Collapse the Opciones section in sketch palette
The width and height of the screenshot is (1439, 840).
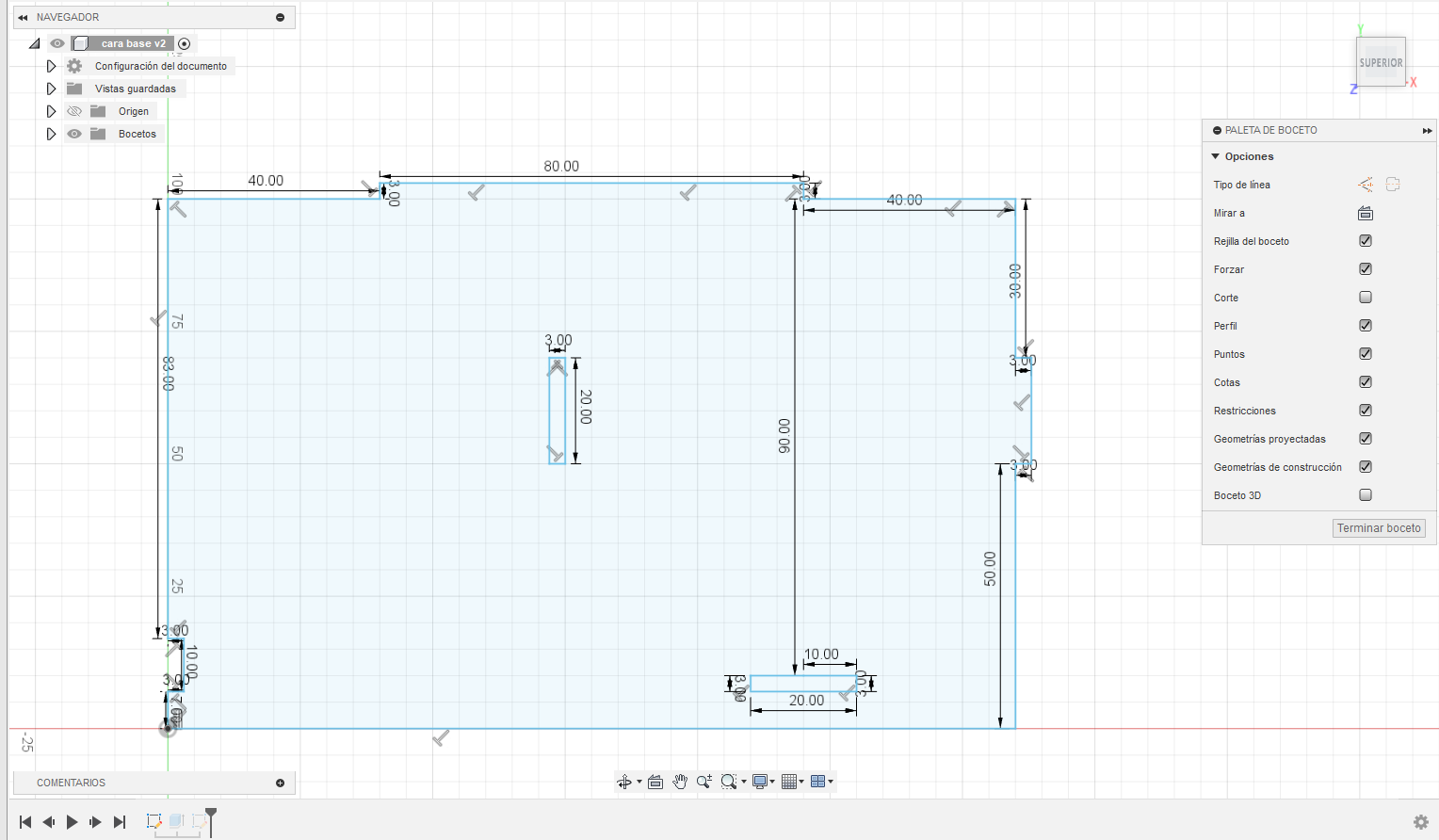click(x=1216, y=156)
